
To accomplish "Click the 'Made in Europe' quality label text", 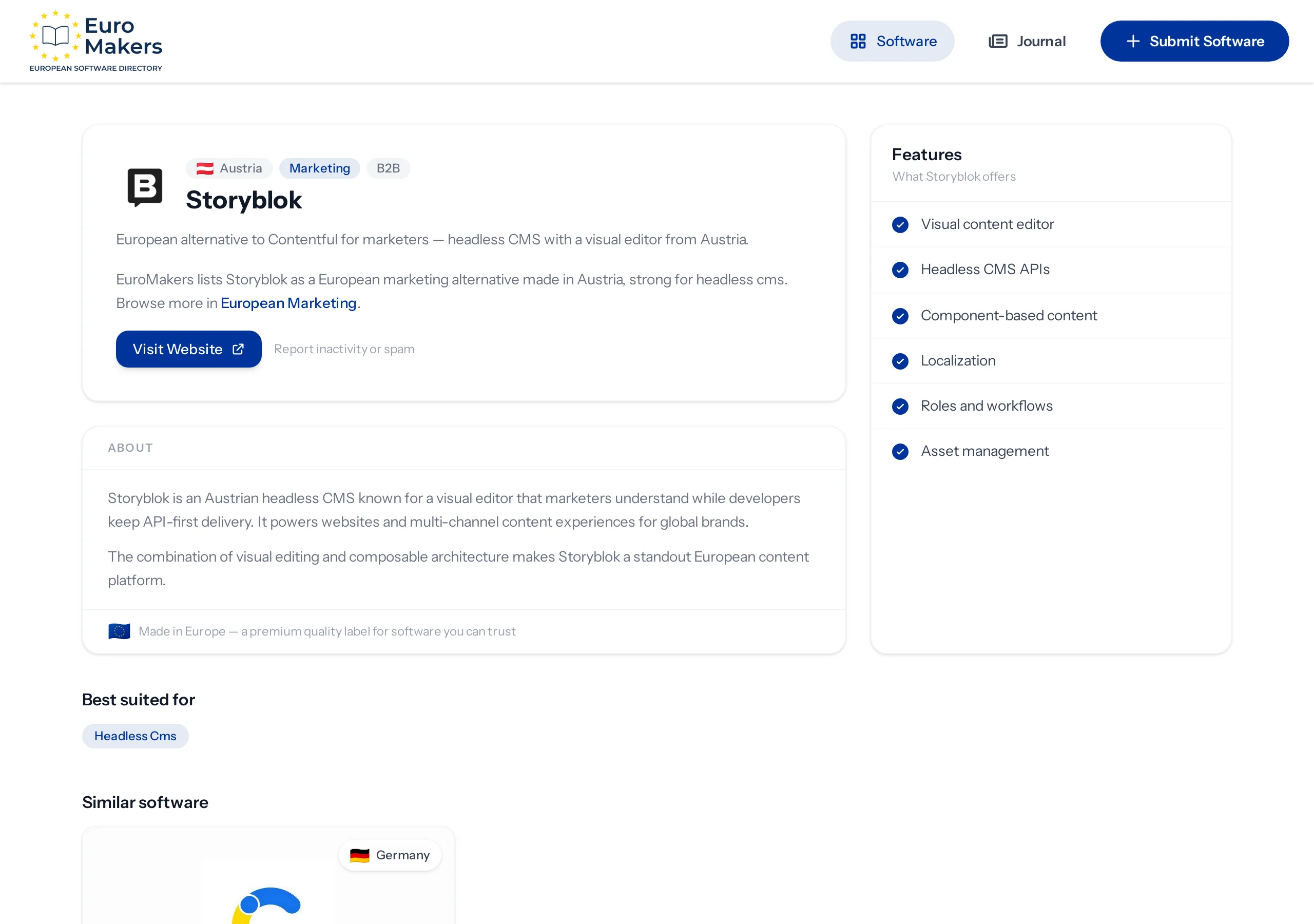I will pos(327,631).
